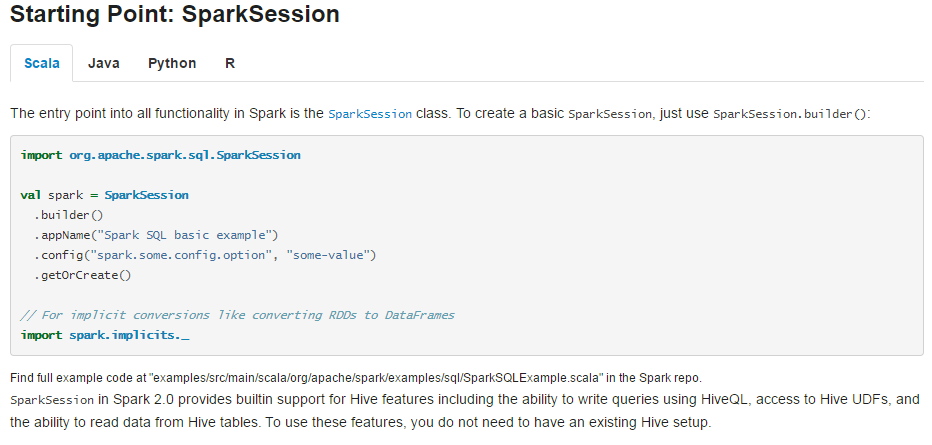Click the Starting Point: SparkSession heading

[x=175, y=14]
